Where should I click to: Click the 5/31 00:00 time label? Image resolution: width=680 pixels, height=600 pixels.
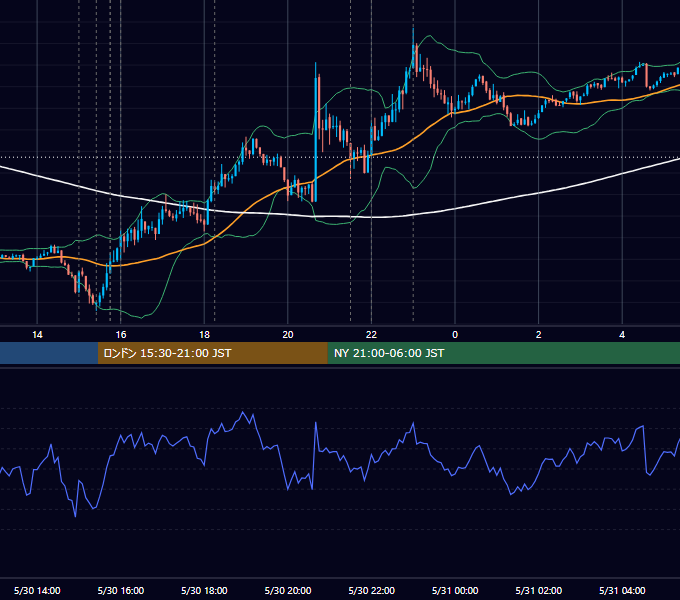click(x=455, y=590)
